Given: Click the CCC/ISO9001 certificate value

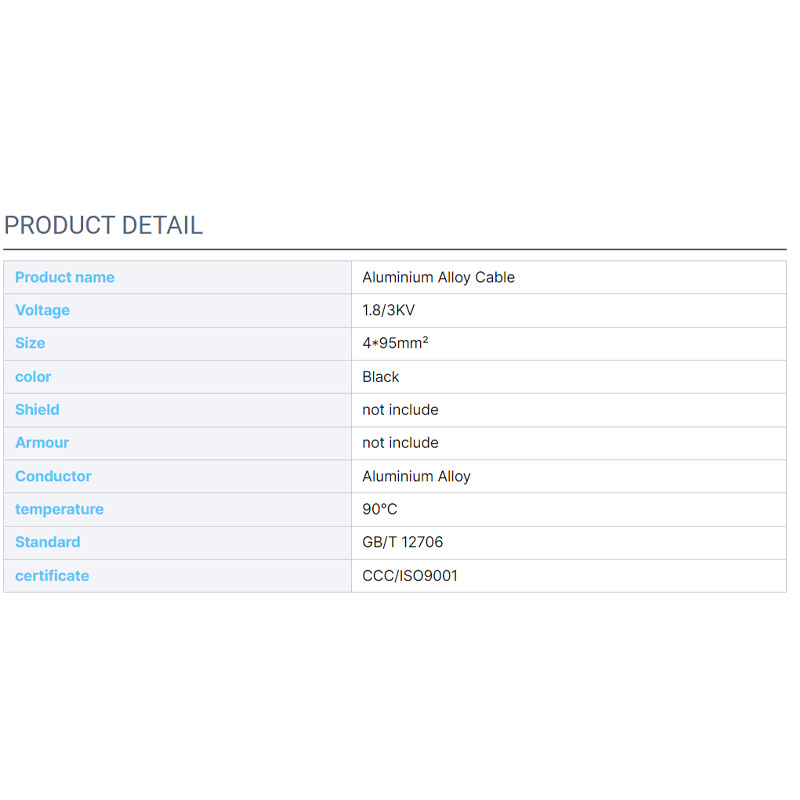Looking at the screenshot, I should 410,575.
